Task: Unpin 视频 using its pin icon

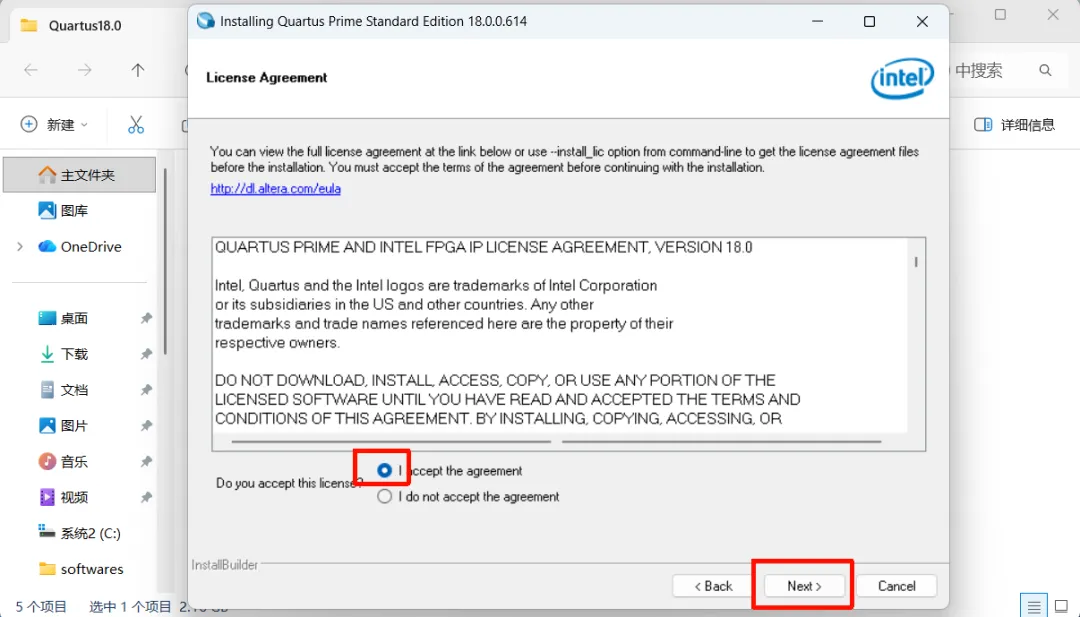Action: 146,497
